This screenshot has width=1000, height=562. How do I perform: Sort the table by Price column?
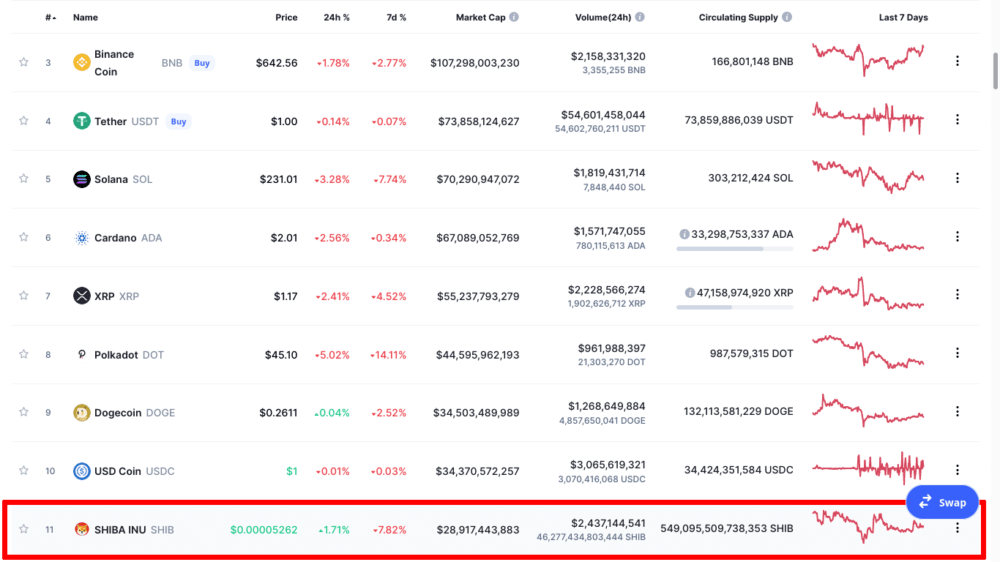click(x=286, y=18)
